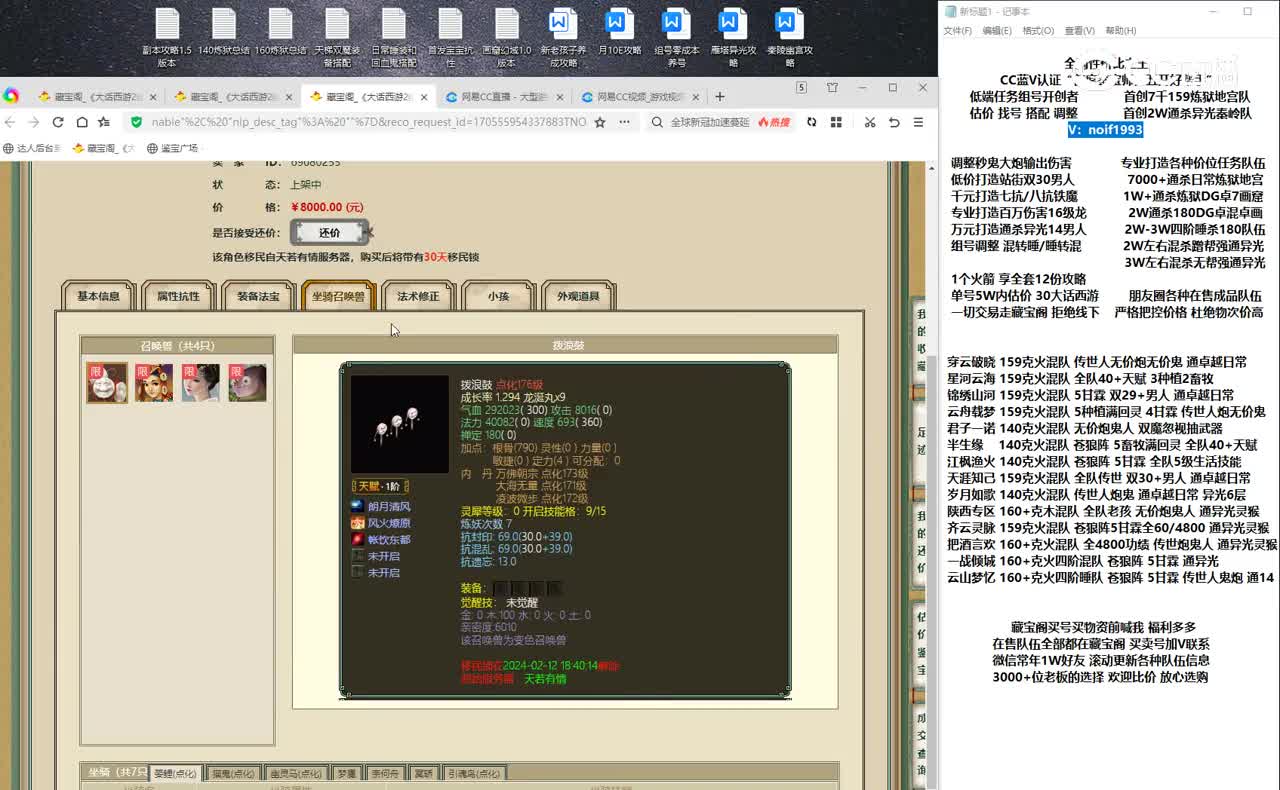This screenshot has height=790, width=1280.
Task: Open the 组号零成本养号 Word document
Action: click(676, 38)
